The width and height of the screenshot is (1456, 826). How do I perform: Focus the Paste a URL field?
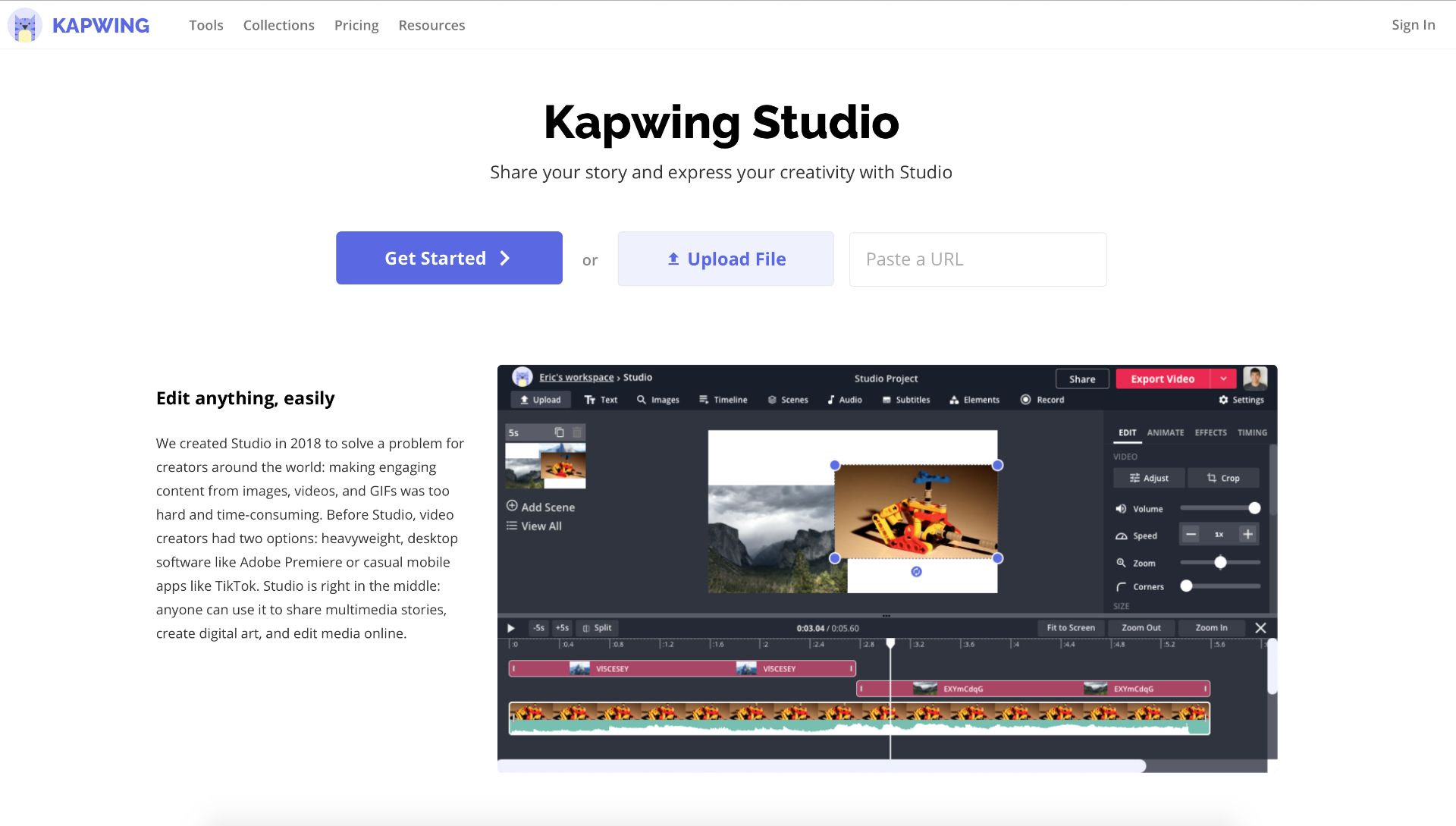(x=977, y=259)
